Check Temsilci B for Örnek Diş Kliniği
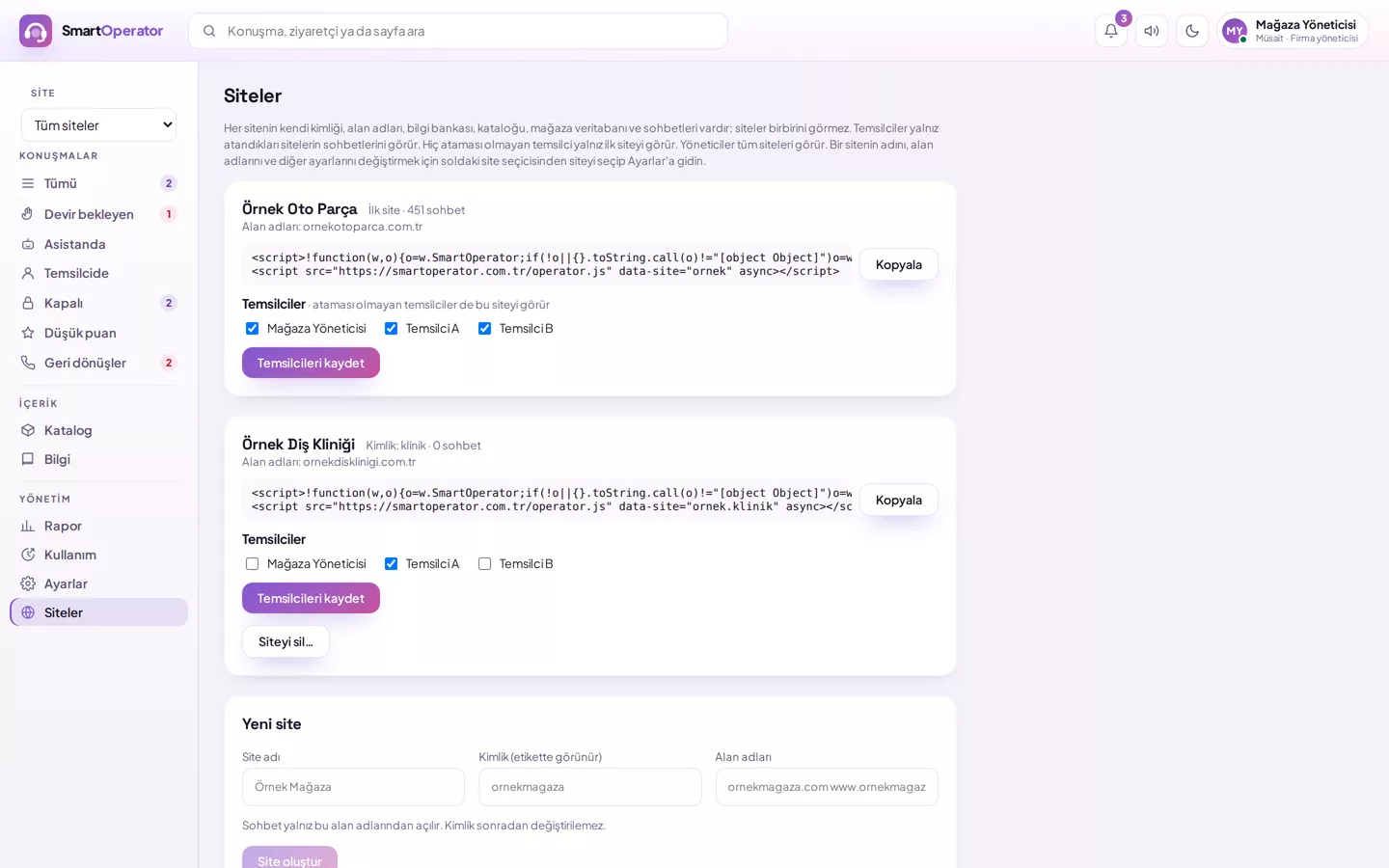 (x=484, y=563)
